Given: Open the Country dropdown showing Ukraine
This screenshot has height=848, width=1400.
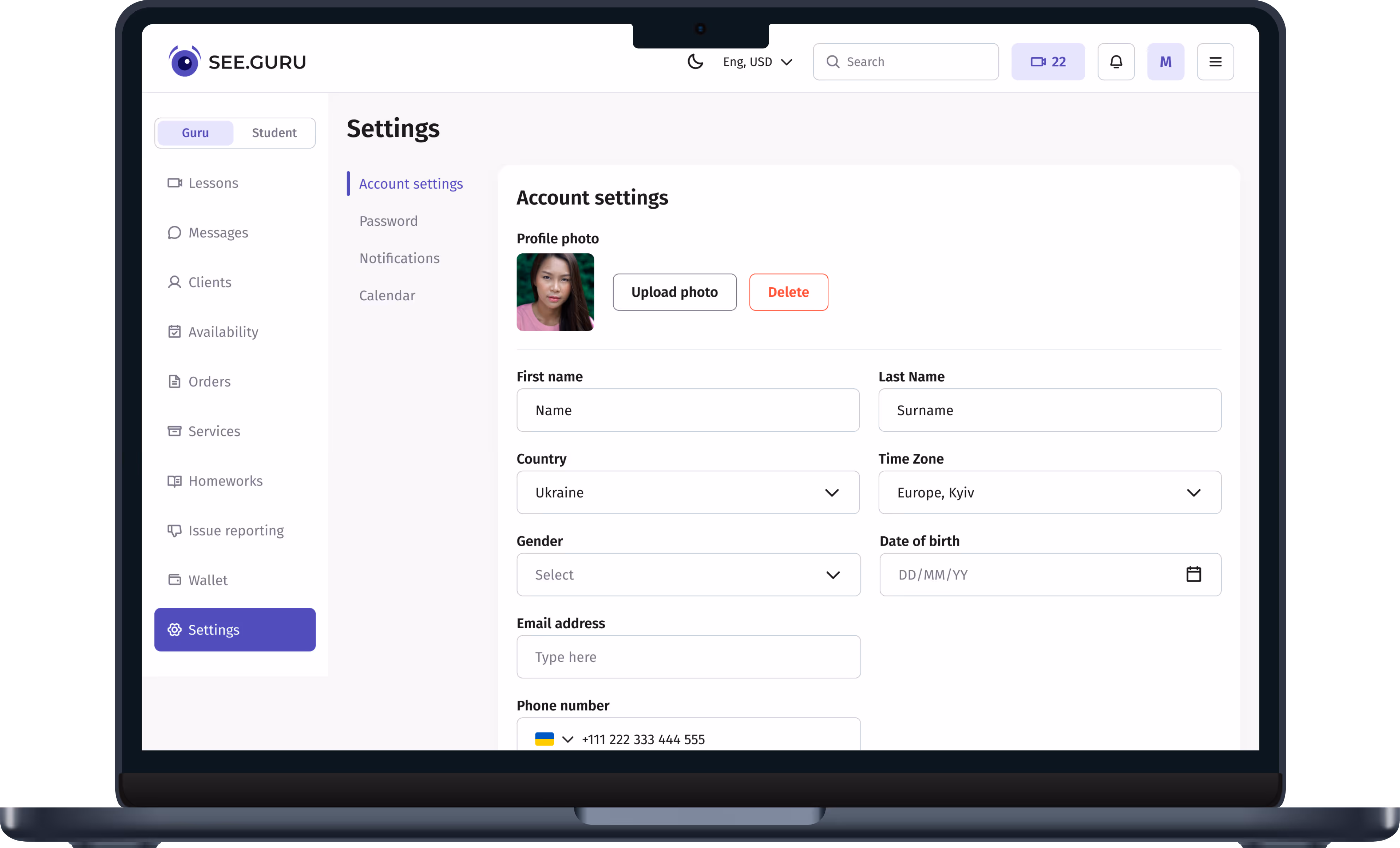Looking at the screenshot, I should [687, 492].
